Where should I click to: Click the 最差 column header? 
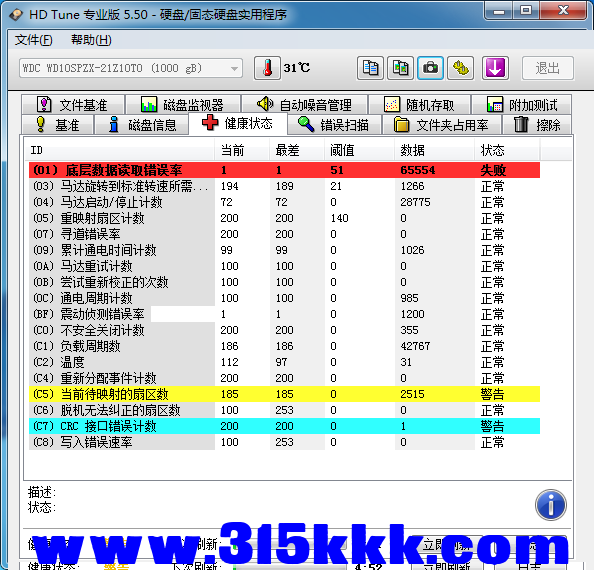(297, 150)
